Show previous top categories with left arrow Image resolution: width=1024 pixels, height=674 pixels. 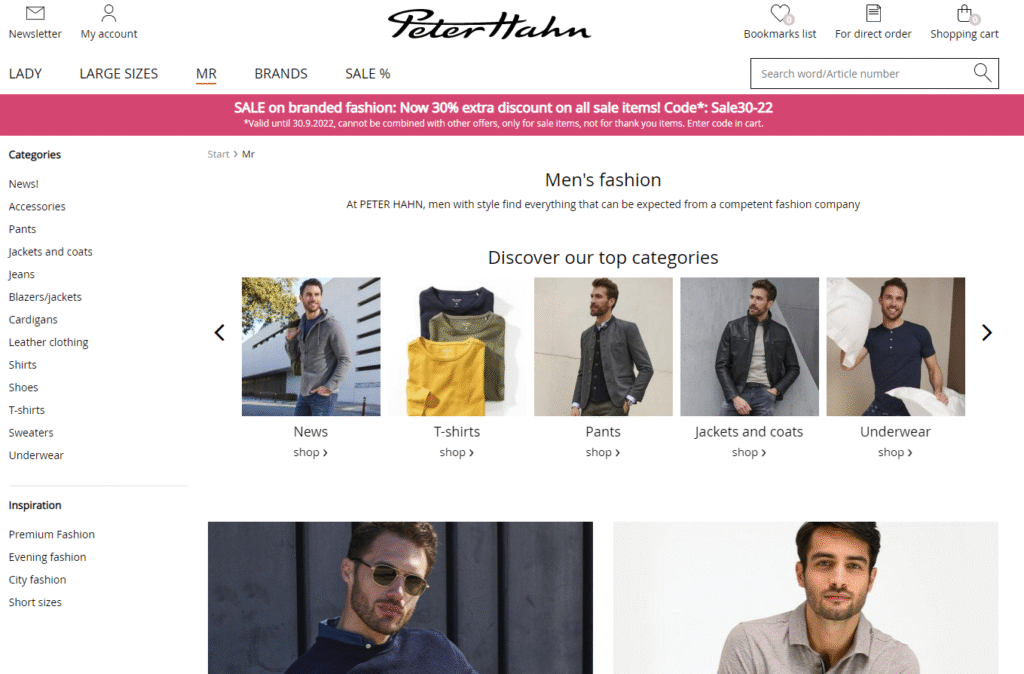pyautogui.click(x=219, y=333)
